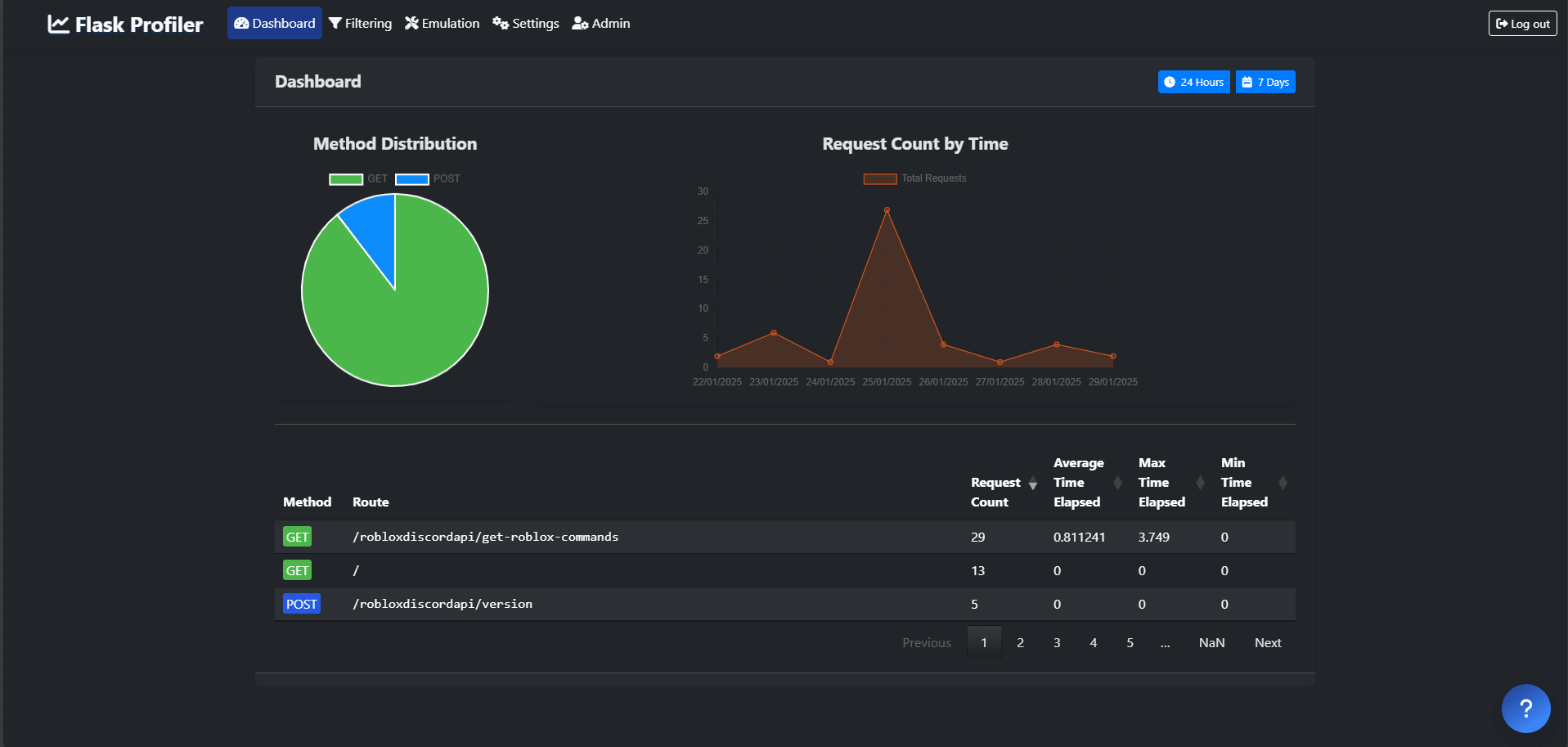The width and height of the screenshot is (1568, 747).
Task: Click the clock icon on 24 Hours button
Action: coord(1171,82)
